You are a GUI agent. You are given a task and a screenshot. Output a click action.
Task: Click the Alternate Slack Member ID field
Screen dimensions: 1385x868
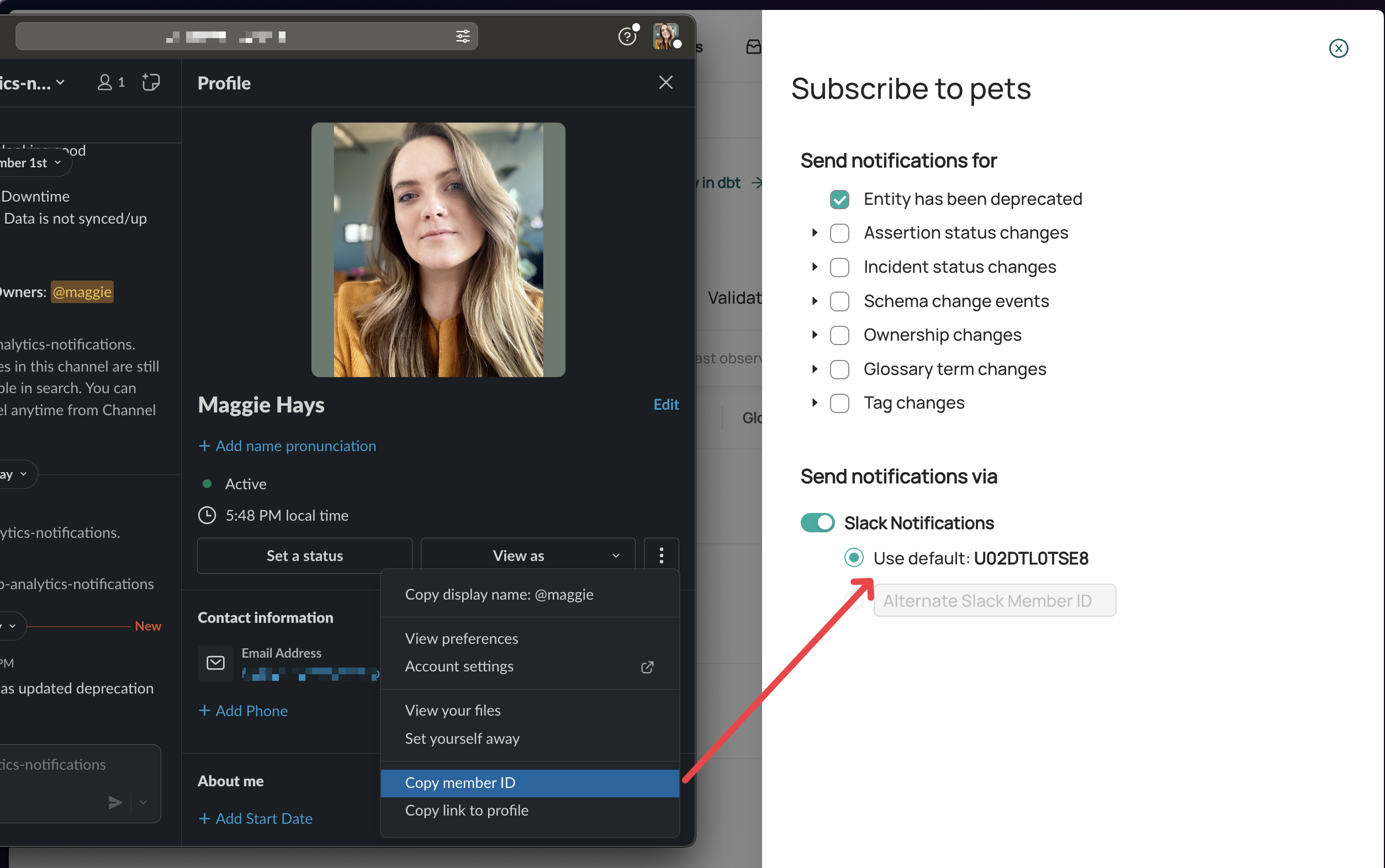pos(994,601)
